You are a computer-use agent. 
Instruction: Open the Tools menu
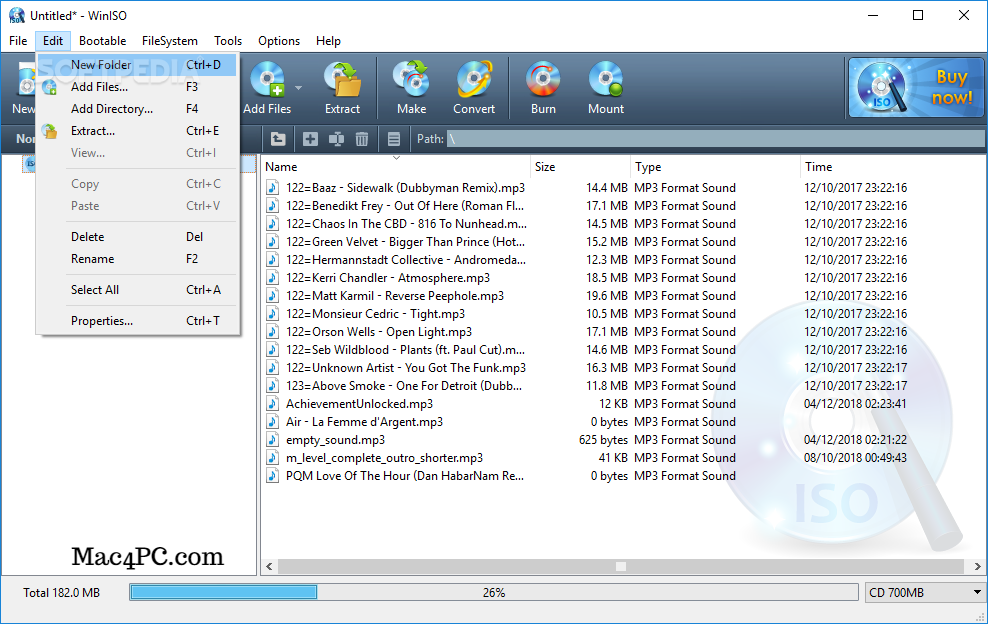click(228, 41)
